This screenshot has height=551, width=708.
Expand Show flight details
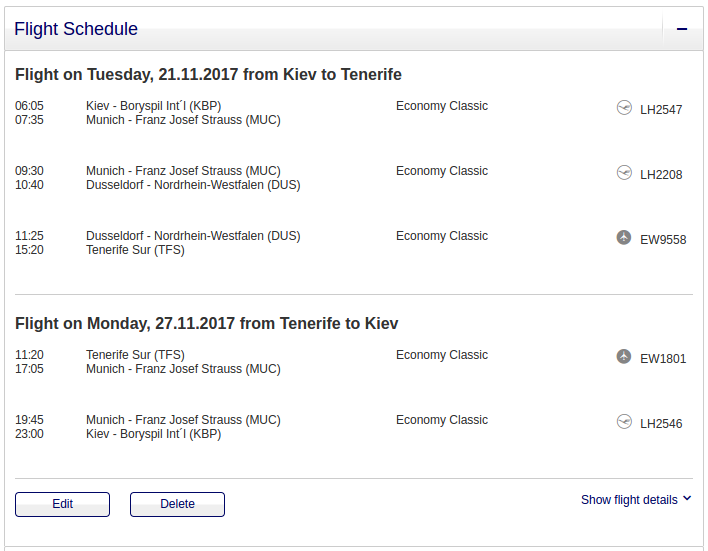(x=629, y=500)
